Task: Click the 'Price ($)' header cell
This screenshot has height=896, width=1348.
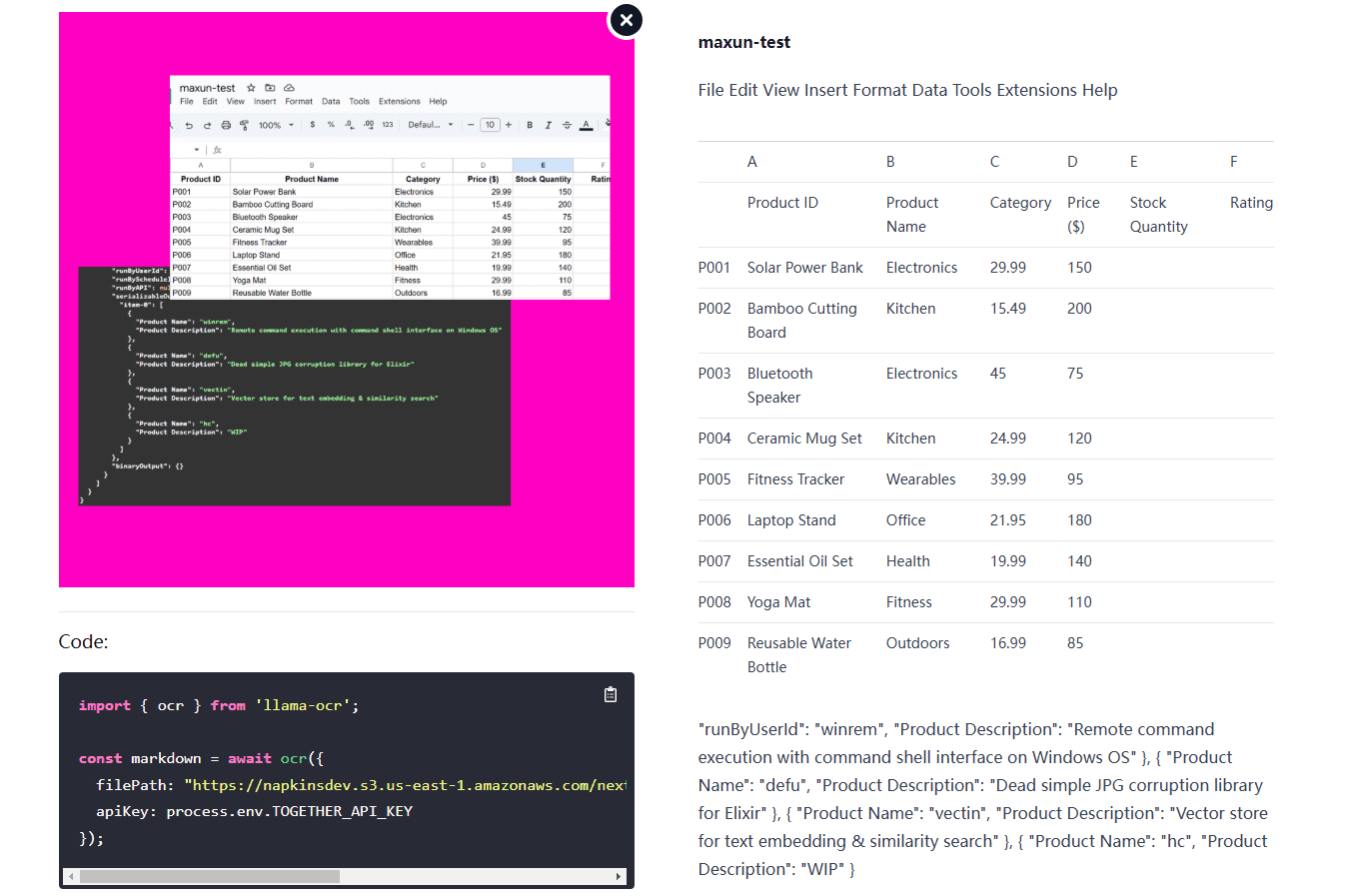Action: (x=1083, y=215)
